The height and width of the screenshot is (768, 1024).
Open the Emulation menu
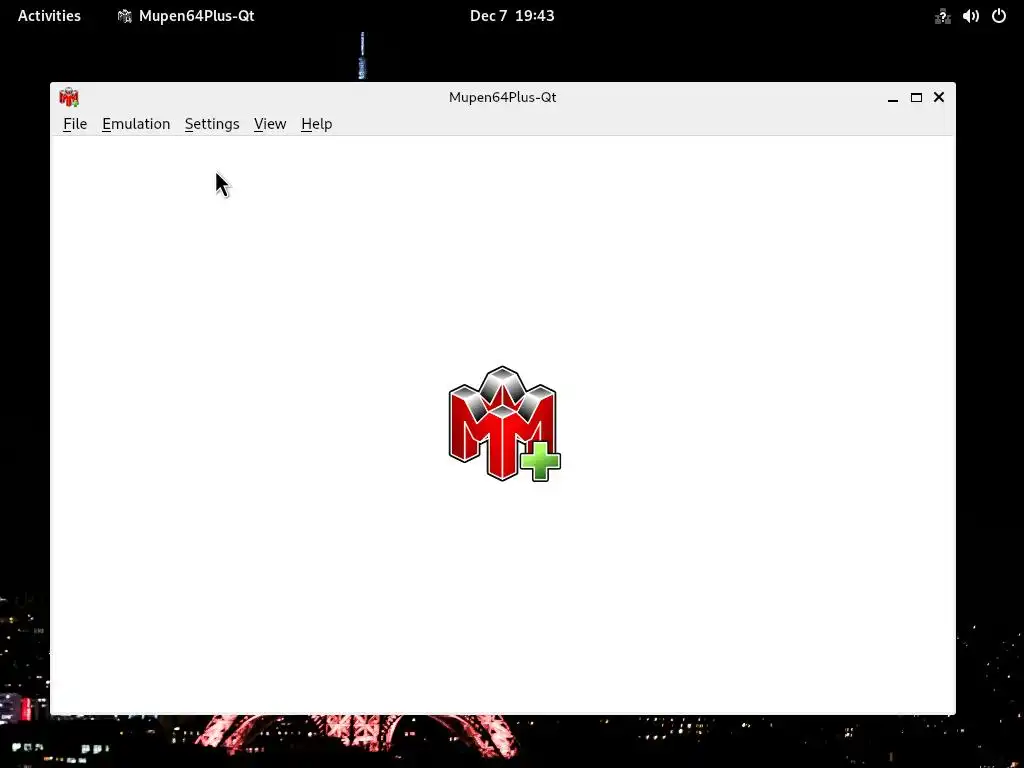pos(136,124)
